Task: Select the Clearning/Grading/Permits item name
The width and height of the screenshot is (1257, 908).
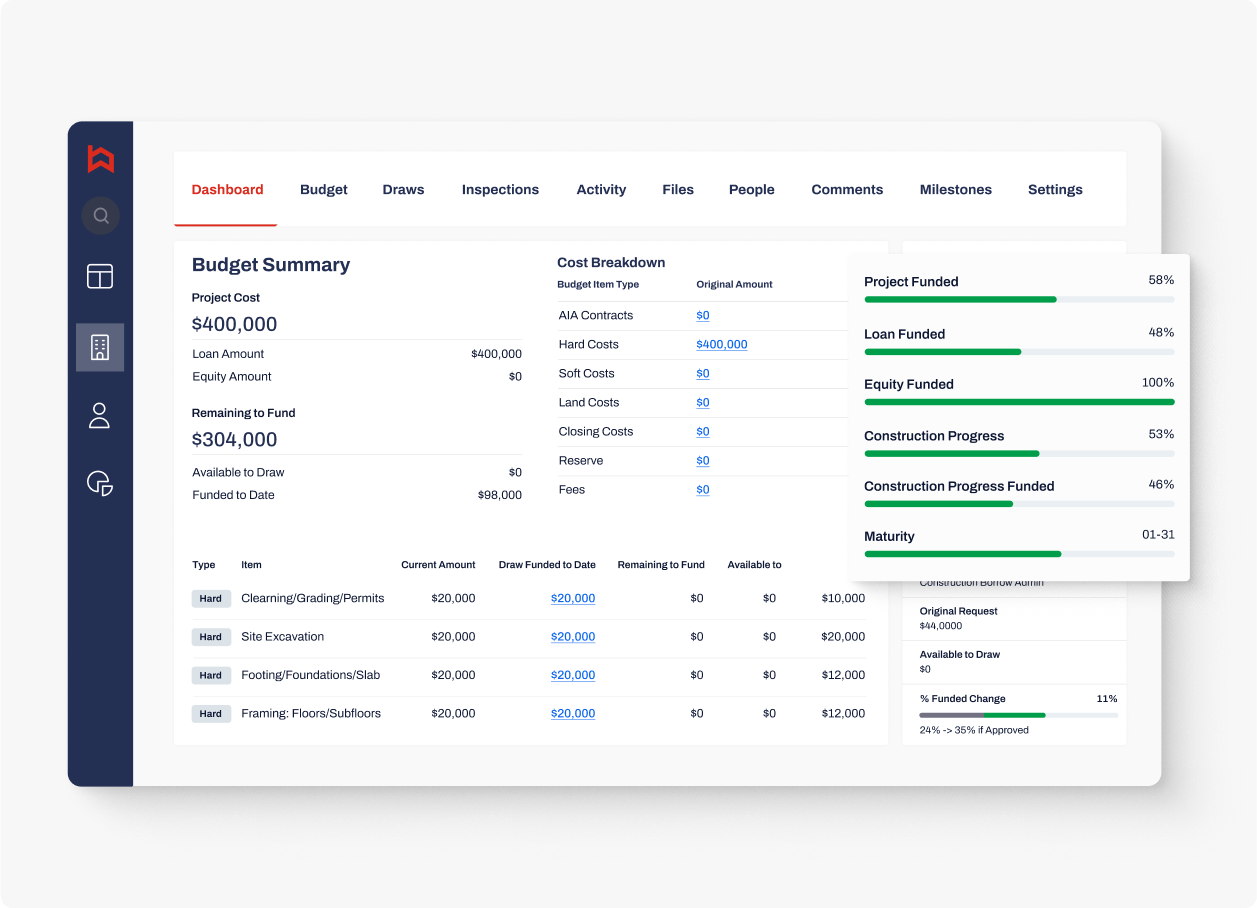Action: pos(313,598)
